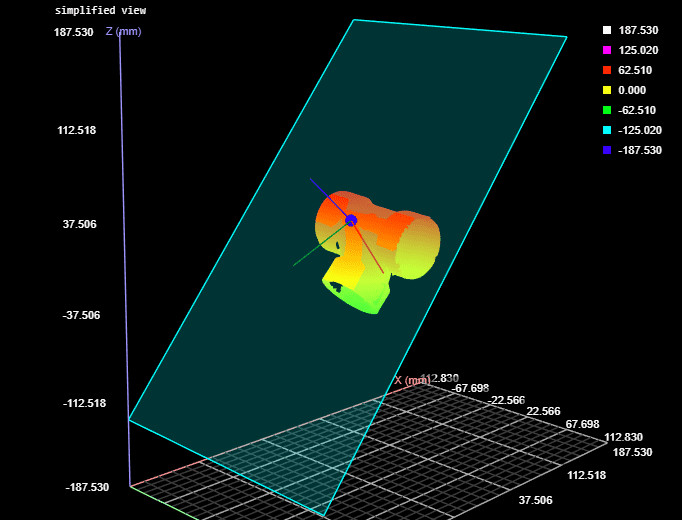Click the 'simplified view' label
The image size is (682, 520).
click(x=100, y=10)
